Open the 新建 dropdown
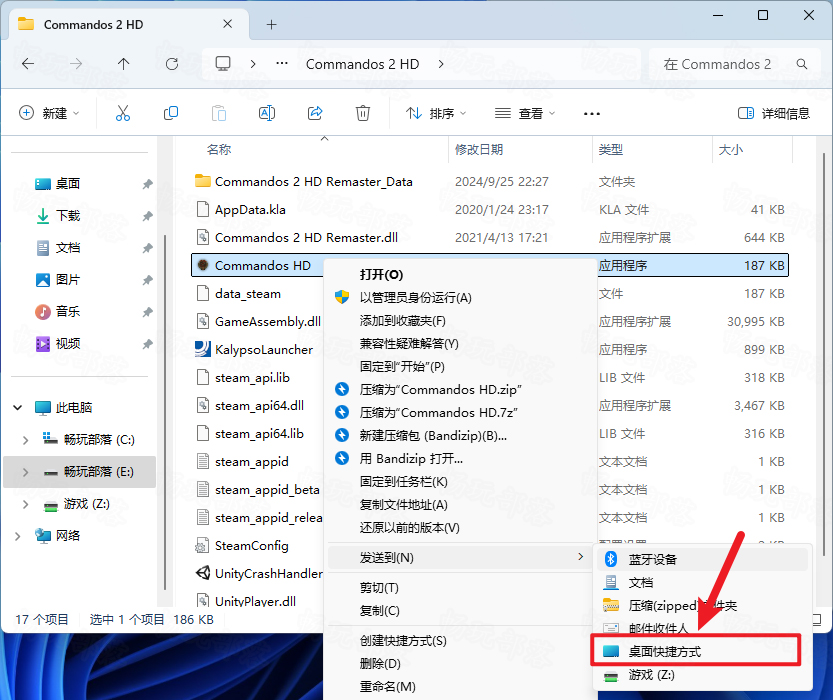833x700 pixels. click(x=49, y=113)
